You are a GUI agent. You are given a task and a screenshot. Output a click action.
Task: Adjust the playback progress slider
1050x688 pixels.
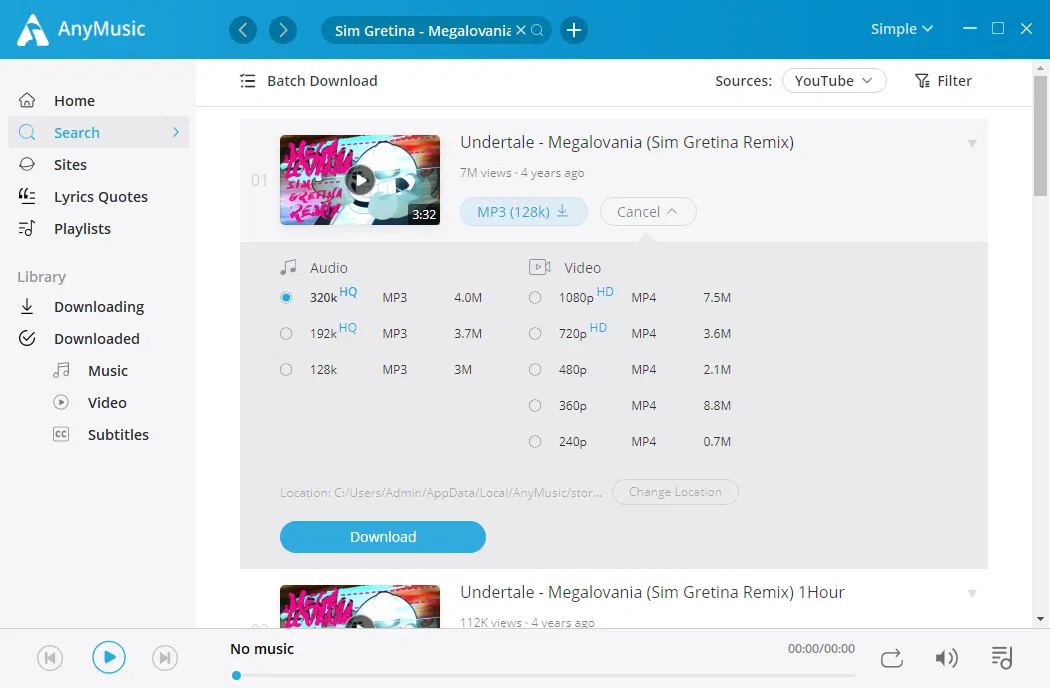click(x=236, y=675)
